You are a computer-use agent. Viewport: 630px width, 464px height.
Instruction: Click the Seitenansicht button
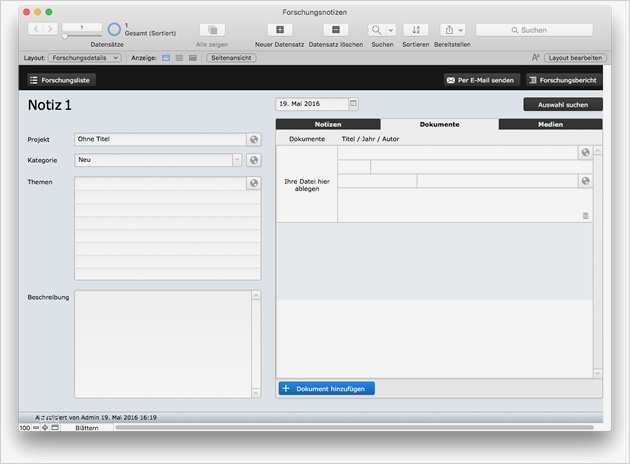tap(231, 58)
